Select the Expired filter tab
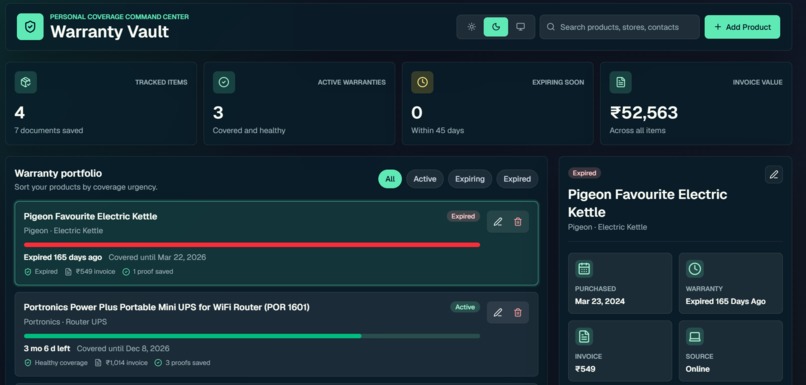This screenshot has height=385, width=806. (x=517, y=179)
